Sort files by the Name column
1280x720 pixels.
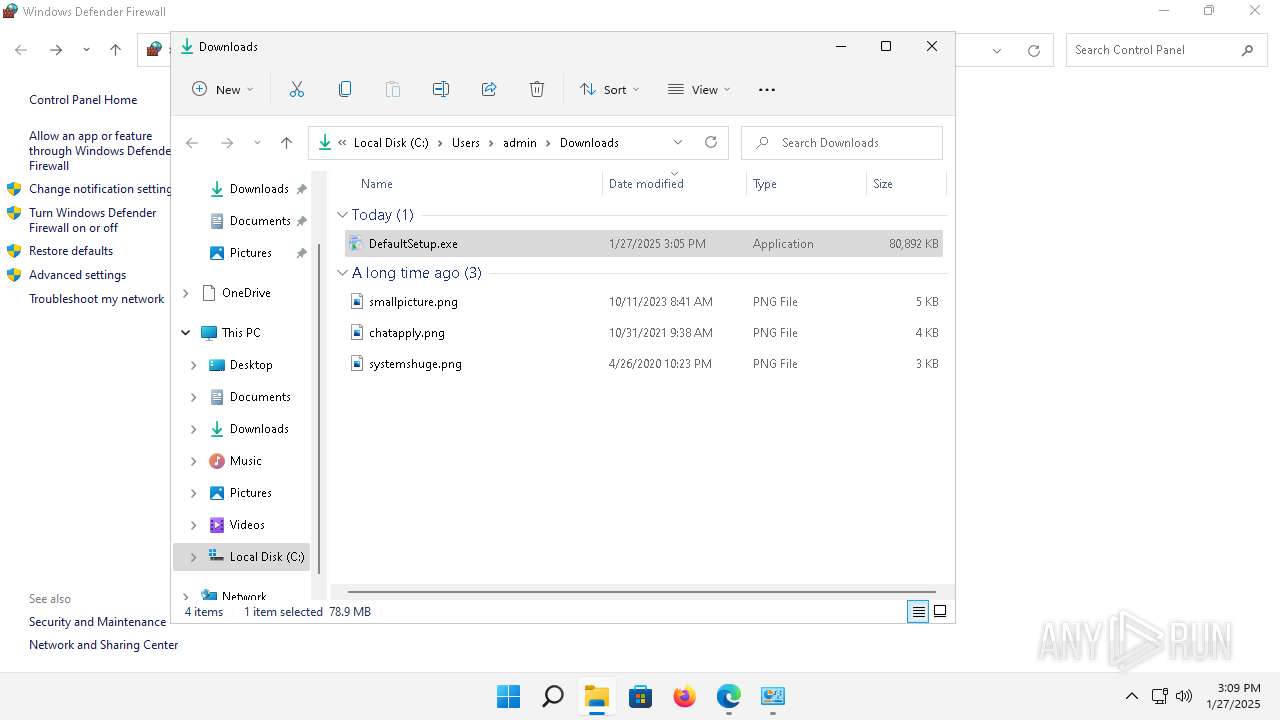pyautogui.click(x=377, y=184)
